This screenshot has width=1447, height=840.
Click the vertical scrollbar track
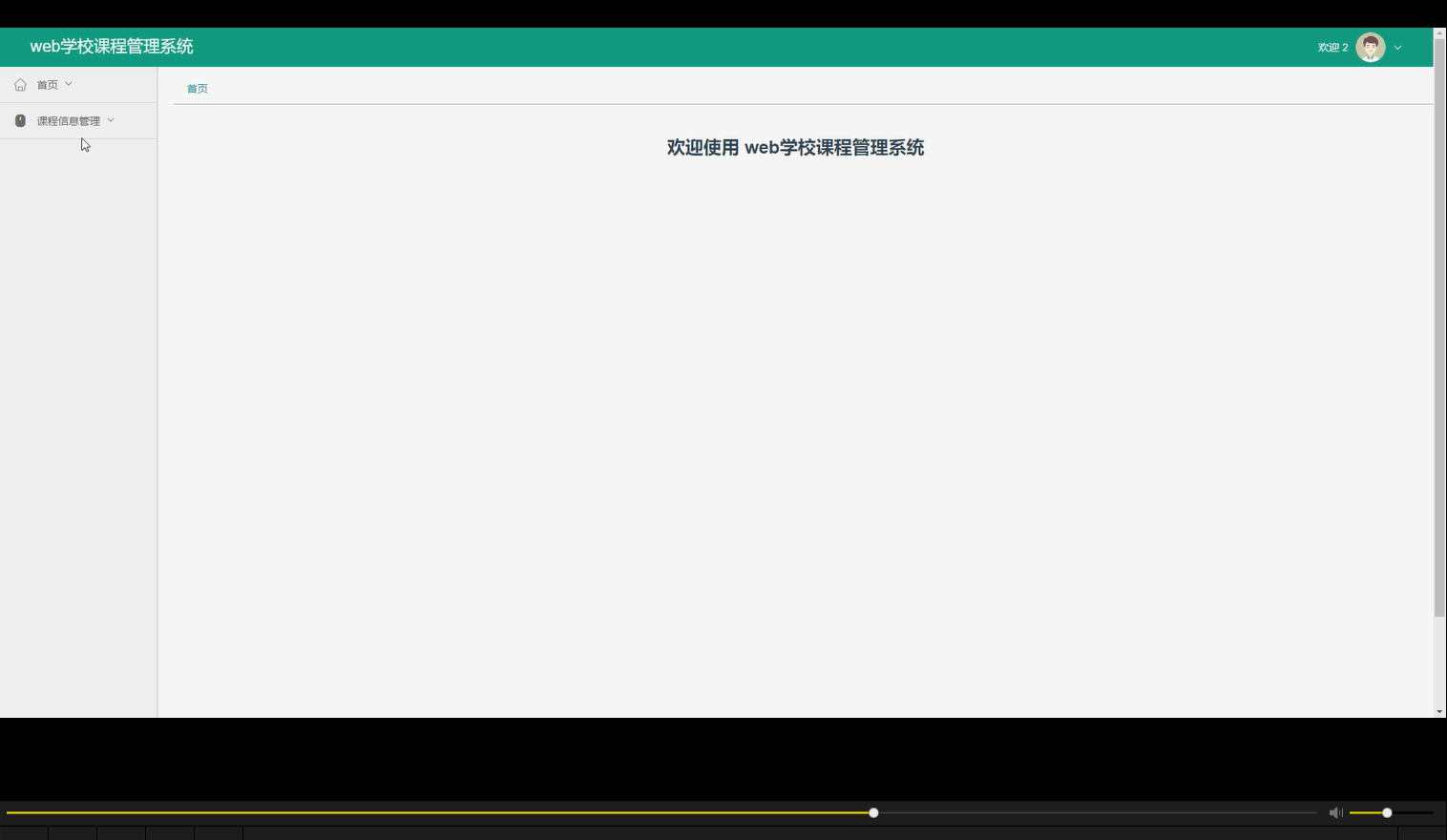(1440, 382)
